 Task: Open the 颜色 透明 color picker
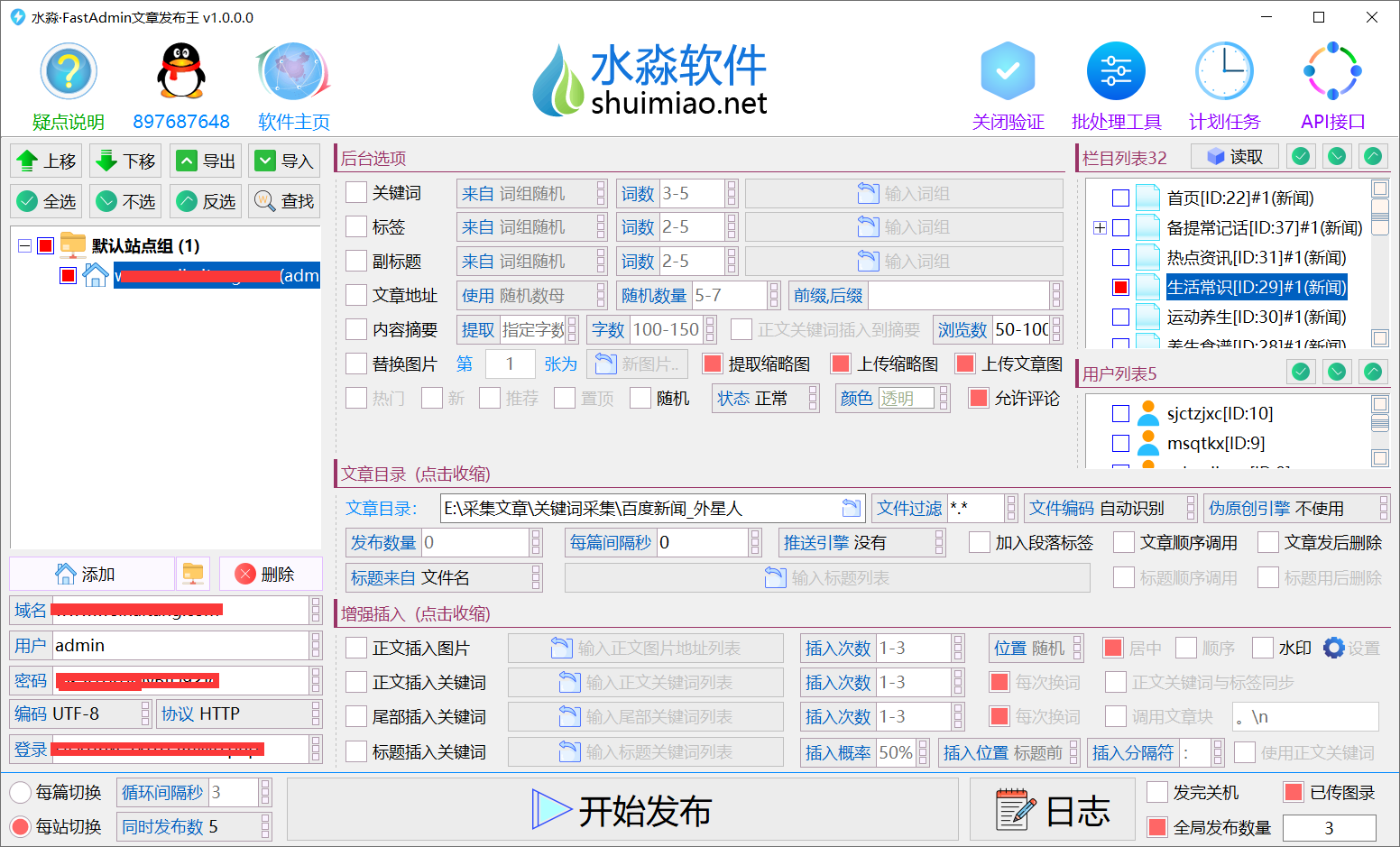[892, 398]
